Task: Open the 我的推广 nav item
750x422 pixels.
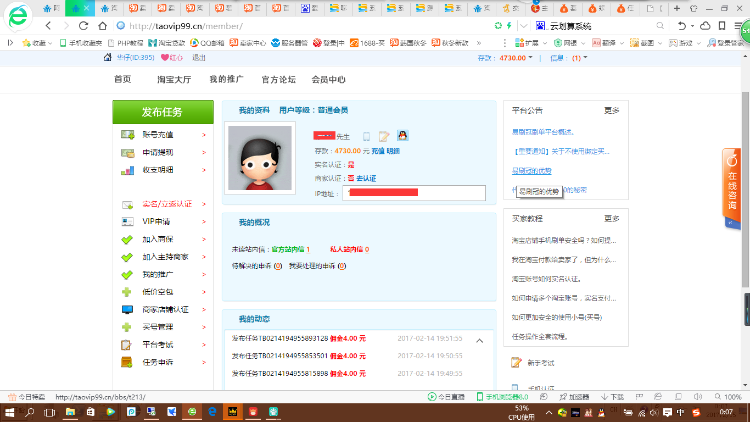Action: [226, 79]
